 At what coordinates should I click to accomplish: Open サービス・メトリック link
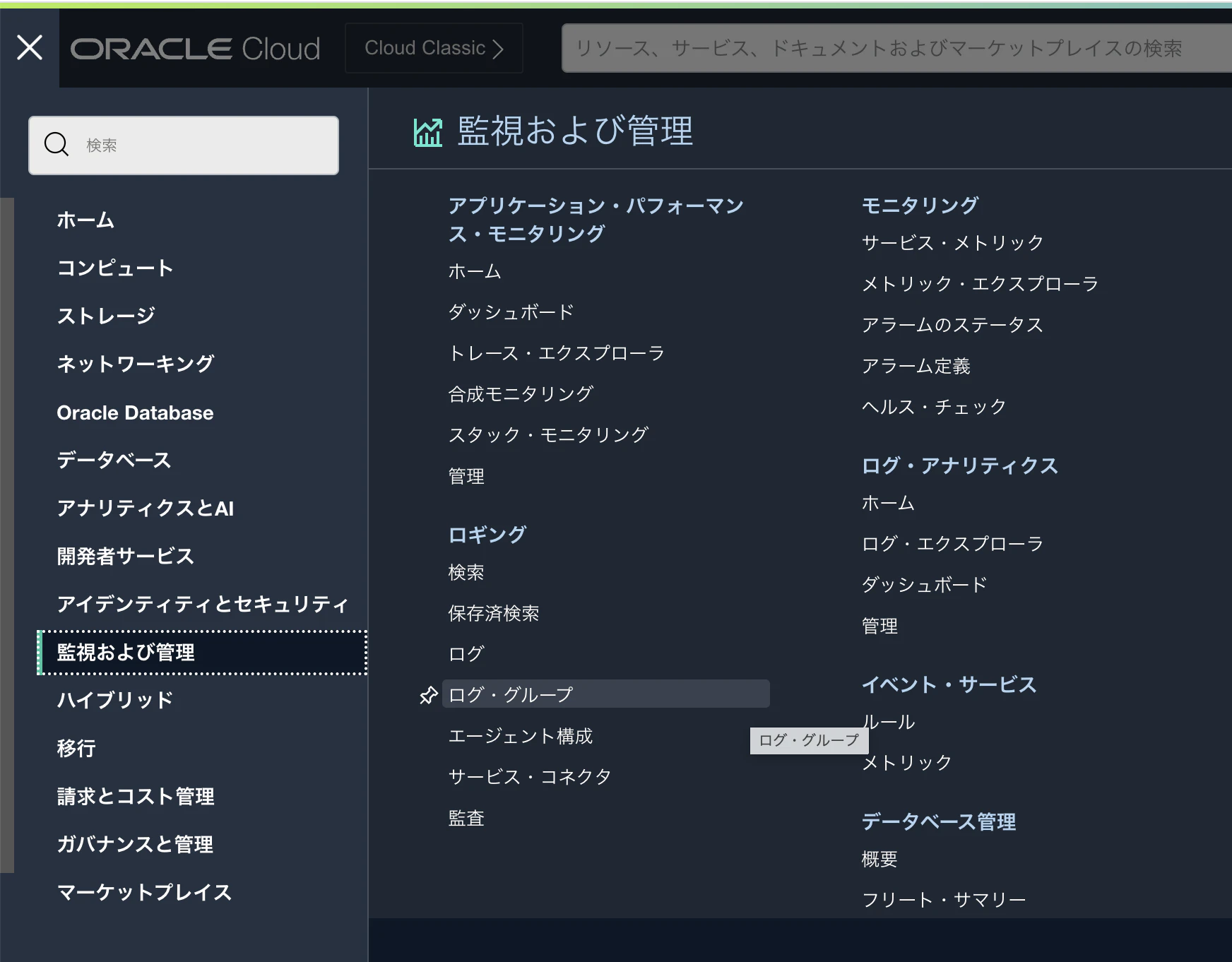[952, 243]
